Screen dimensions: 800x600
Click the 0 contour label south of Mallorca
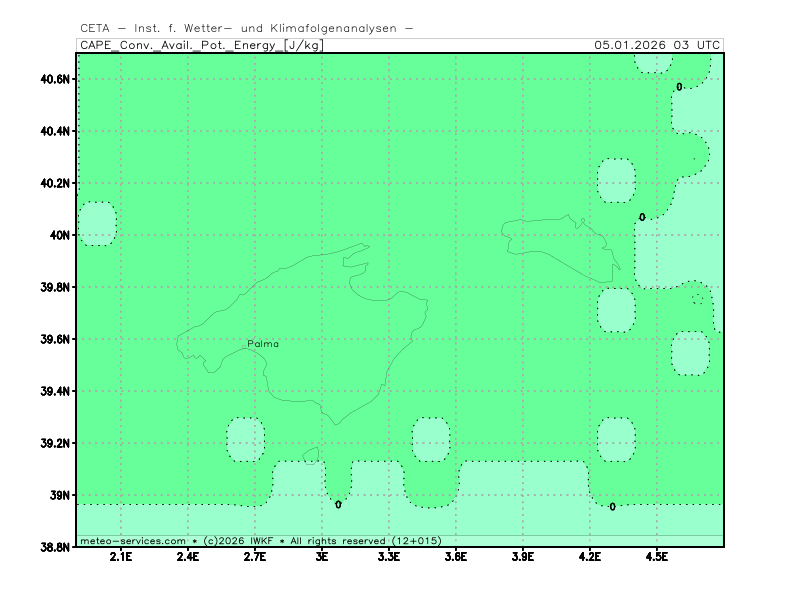point(338,505)
